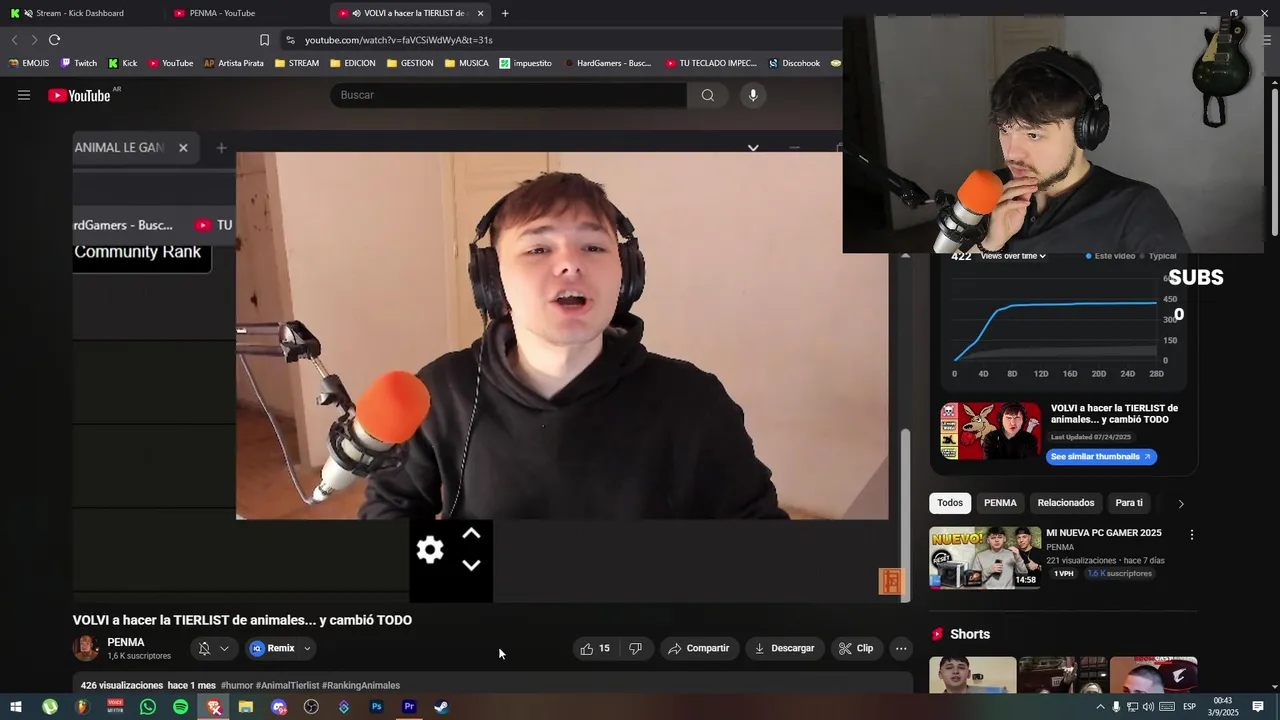Click the Descargar download button
Screen dimensions: 1280x720
784,648
